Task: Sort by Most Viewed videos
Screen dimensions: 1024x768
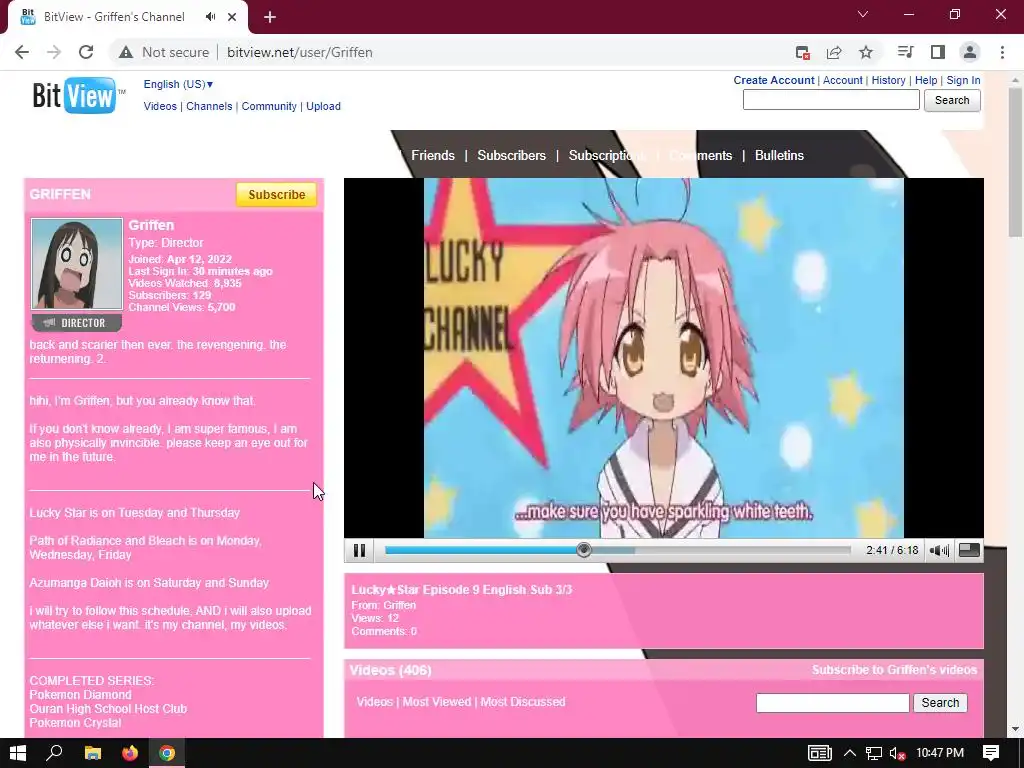Action: tap(436, 702)
